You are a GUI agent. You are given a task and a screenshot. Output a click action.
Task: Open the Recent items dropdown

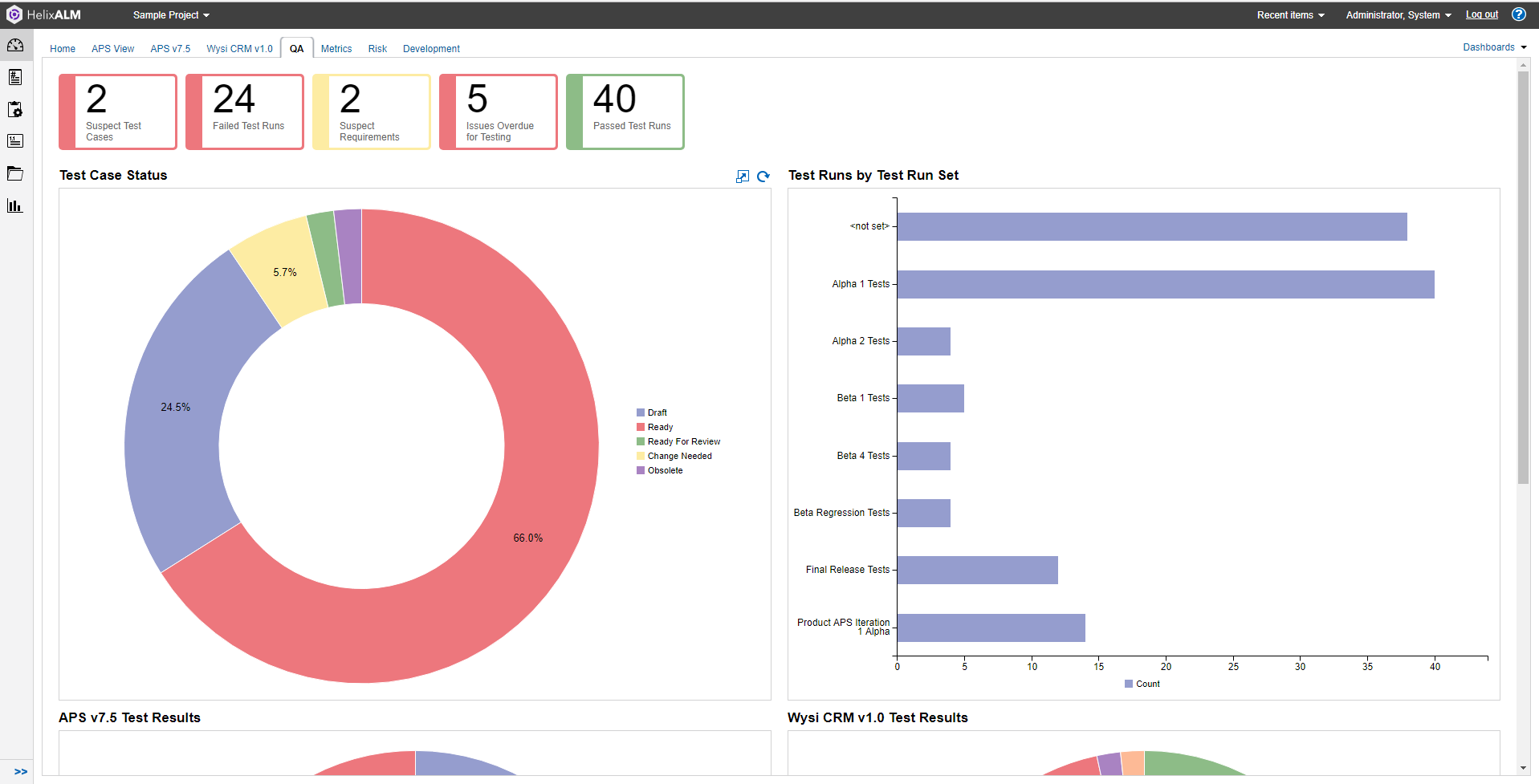coord(1290,15)
